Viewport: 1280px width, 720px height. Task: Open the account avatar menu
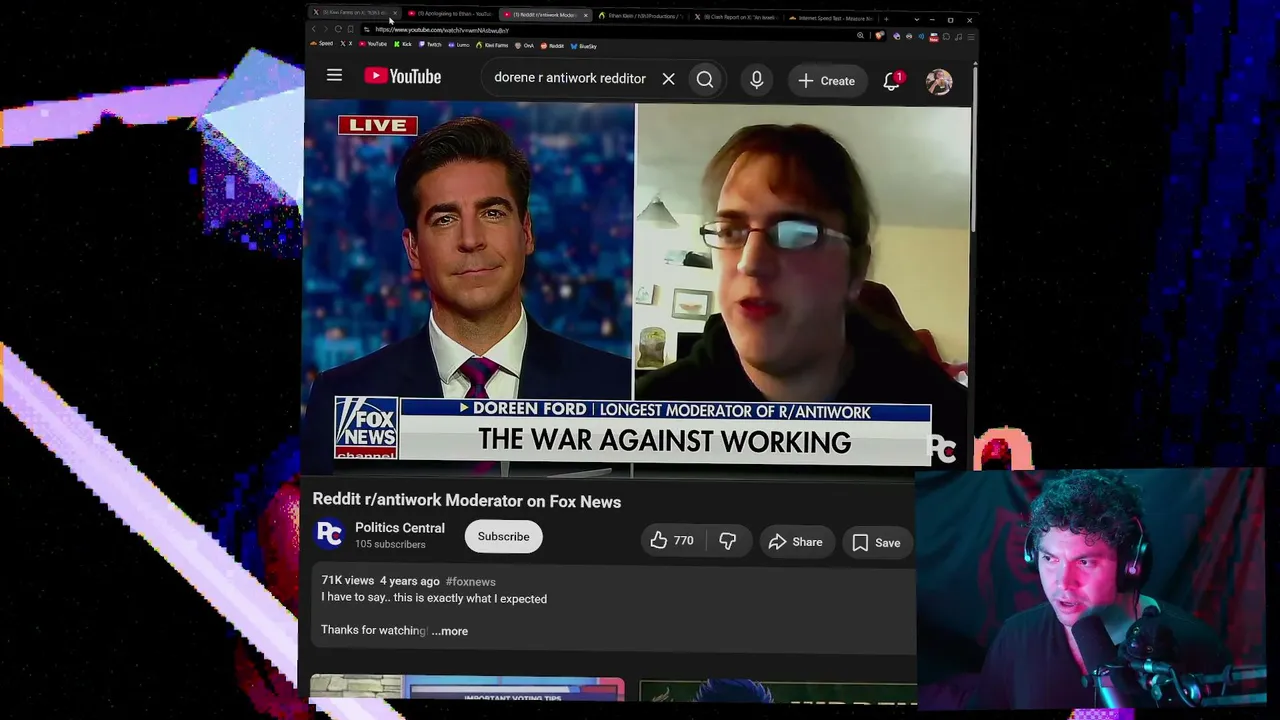939,82
